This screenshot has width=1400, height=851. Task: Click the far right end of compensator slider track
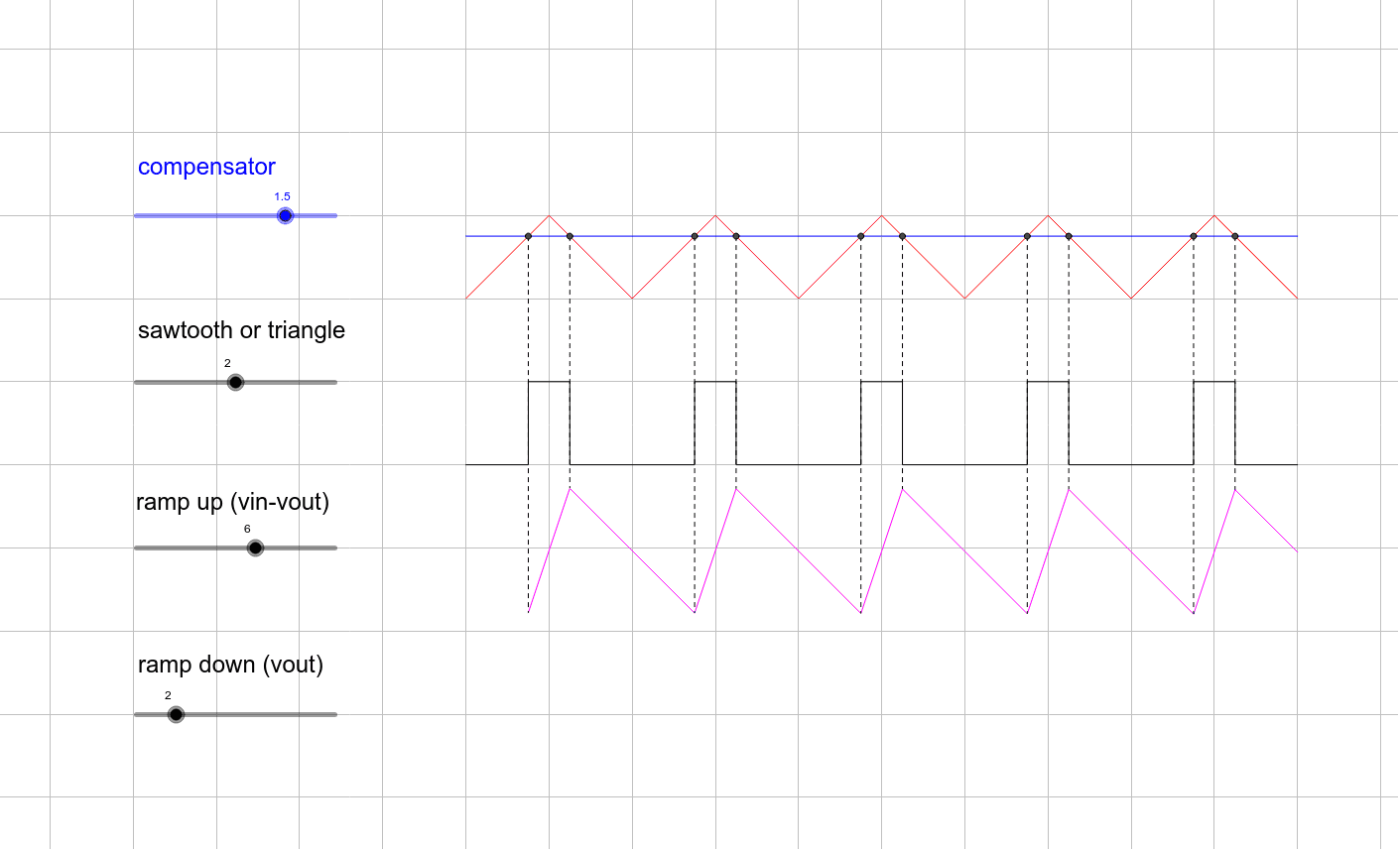[x=334, y=215]
